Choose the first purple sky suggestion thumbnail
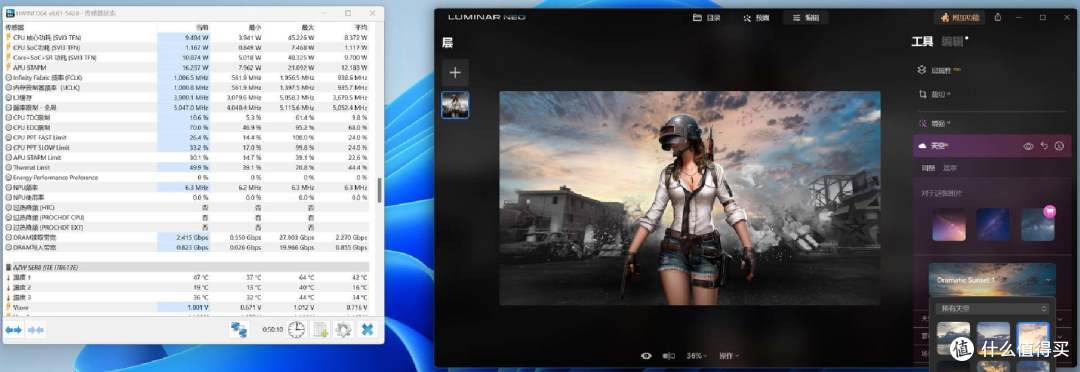 pyautogui.click(x=949, y=225)
